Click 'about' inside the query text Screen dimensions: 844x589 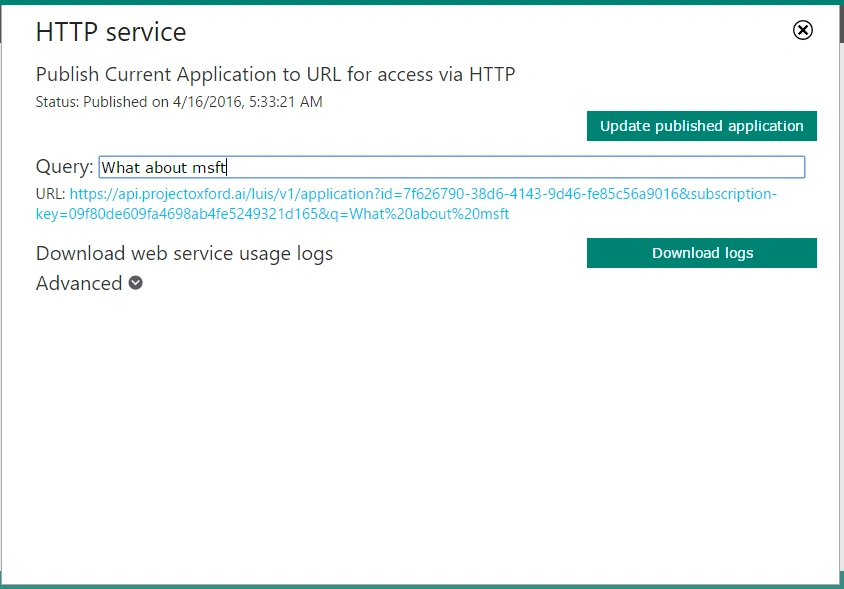(x=166, y=167)
